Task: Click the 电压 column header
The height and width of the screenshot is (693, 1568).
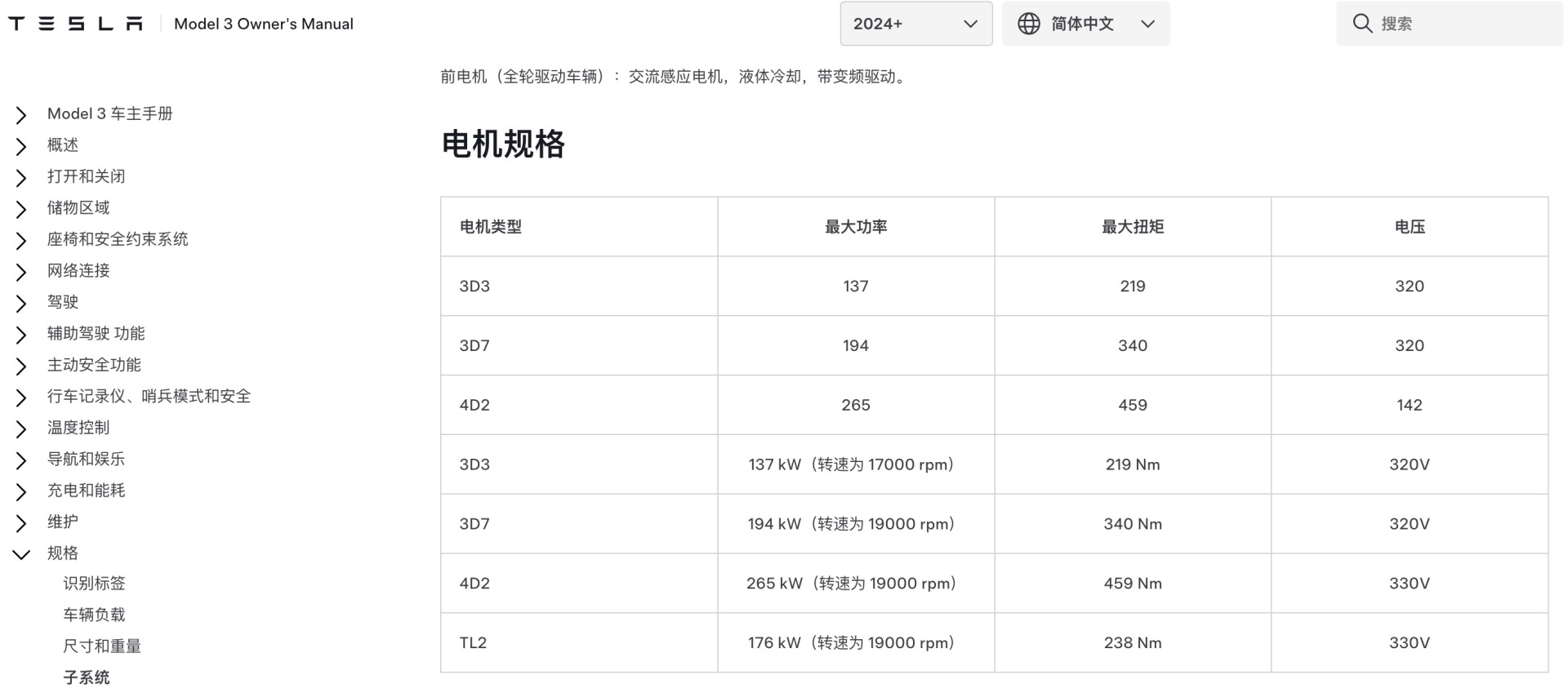Action: click(1410, 227)
